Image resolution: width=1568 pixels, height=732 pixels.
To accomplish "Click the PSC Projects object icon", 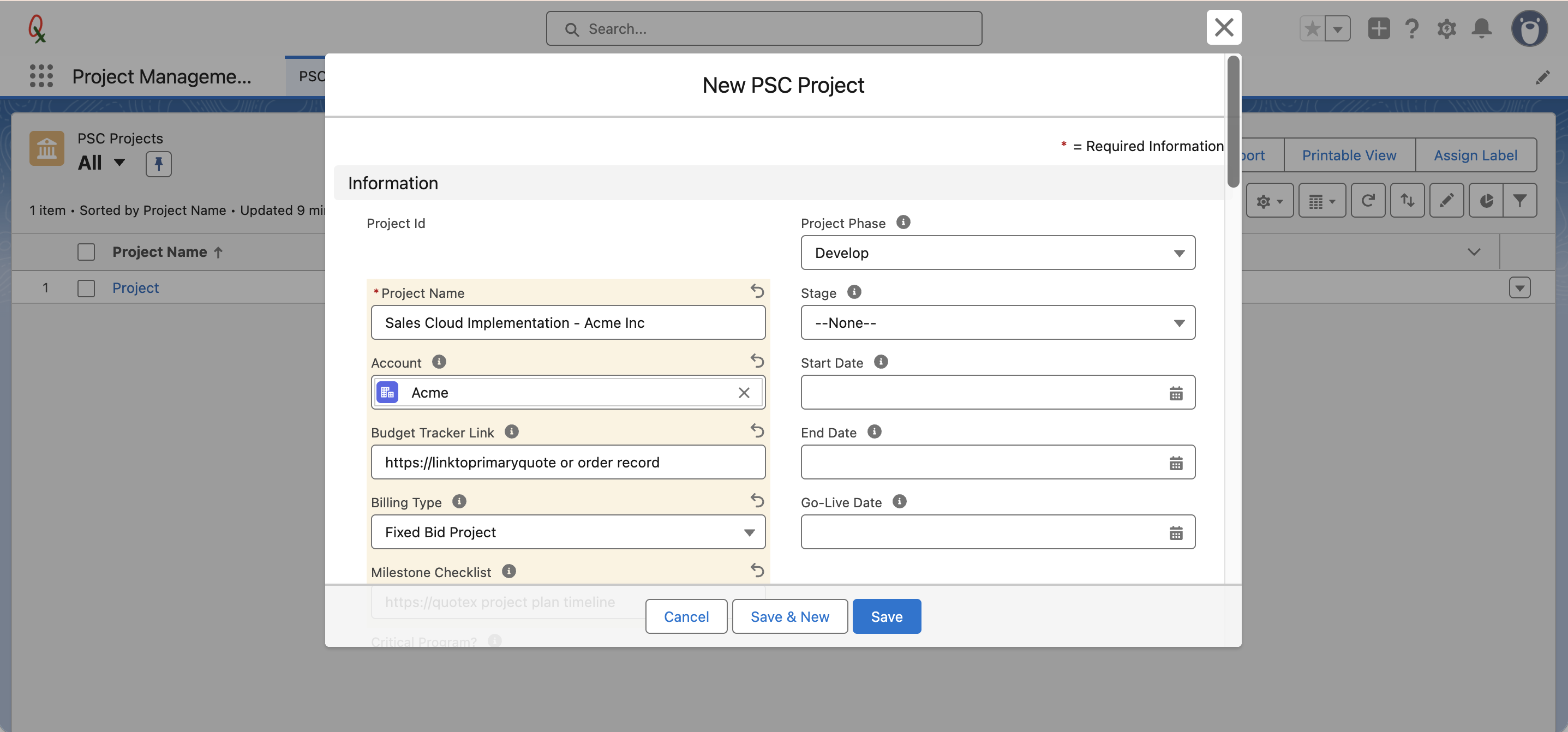I will coord(47,148).
